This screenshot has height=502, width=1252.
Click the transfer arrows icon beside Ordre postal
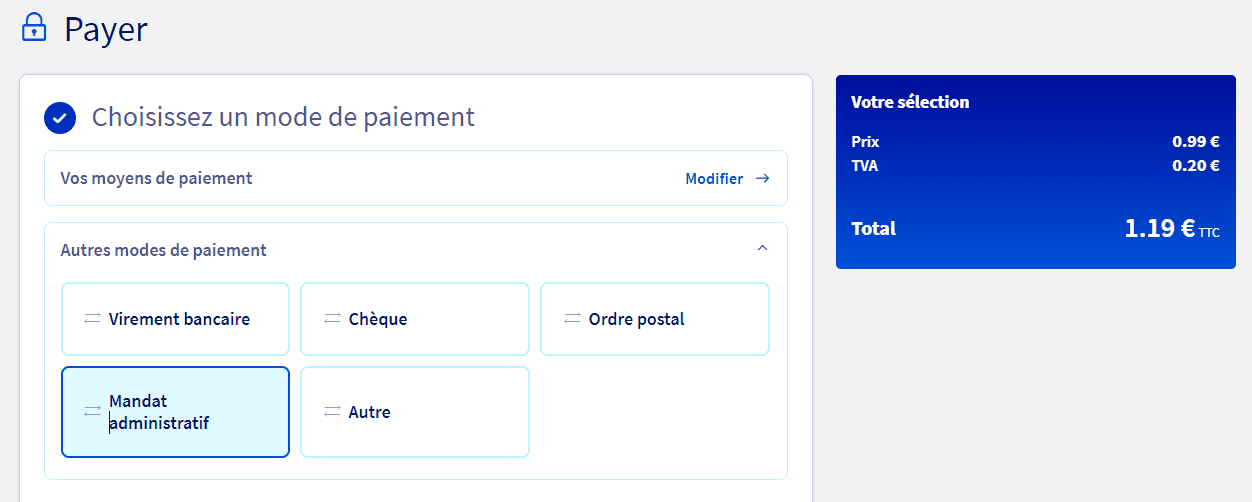pyautogui.click(x=572, y=319)
